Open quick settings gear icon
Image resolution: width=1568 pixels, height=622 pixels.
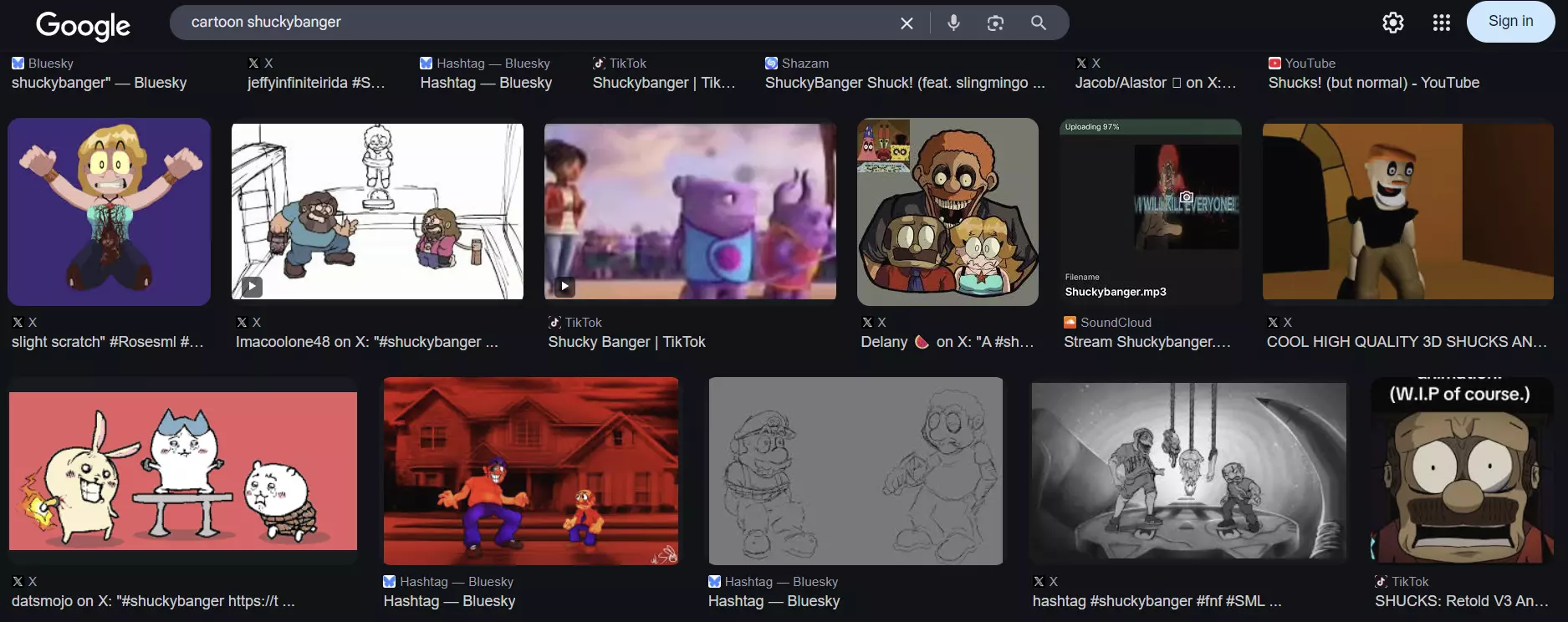(1392, 23)
